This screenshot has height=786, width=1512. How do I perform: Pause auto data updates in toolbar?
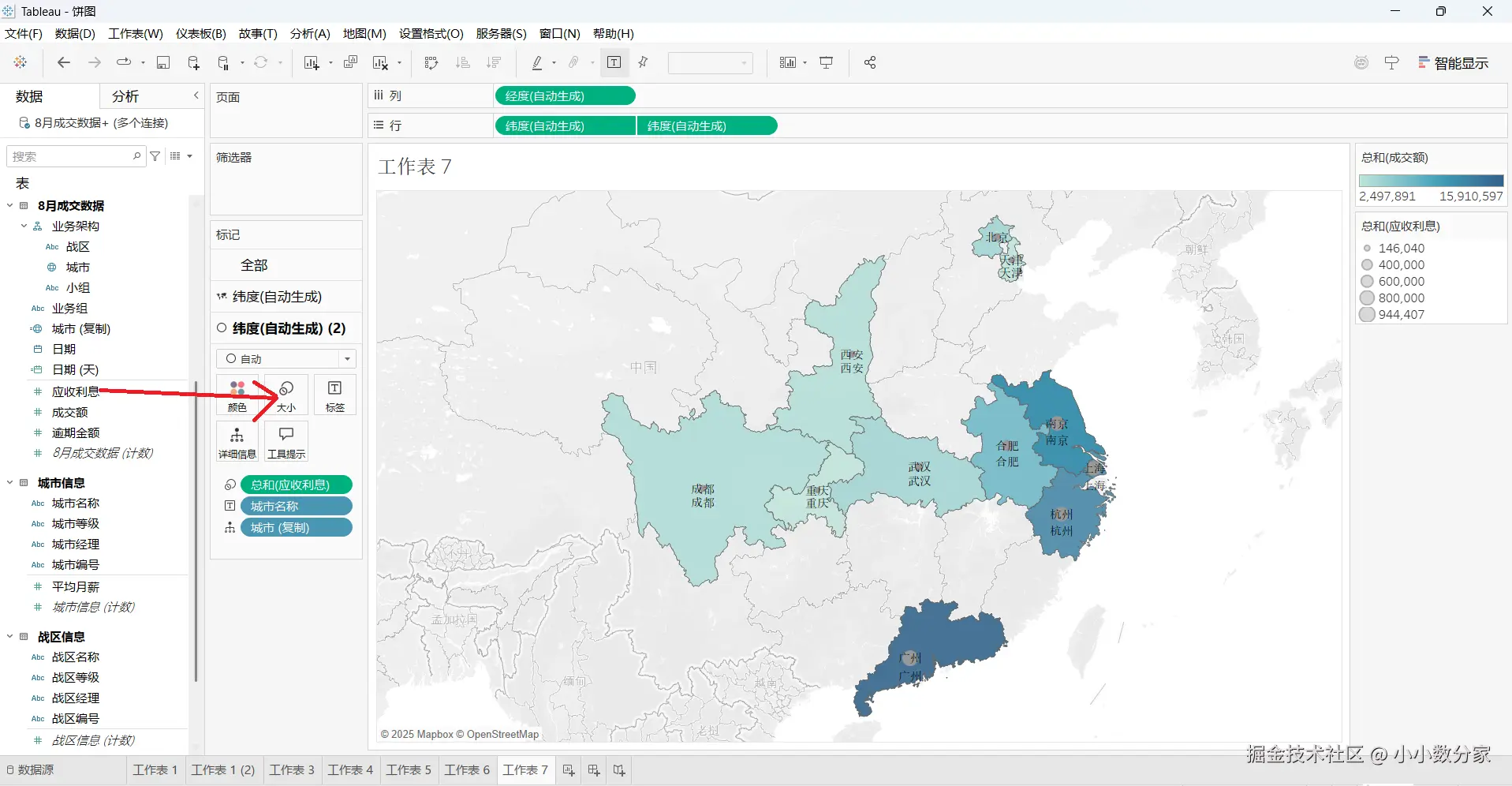224,62
